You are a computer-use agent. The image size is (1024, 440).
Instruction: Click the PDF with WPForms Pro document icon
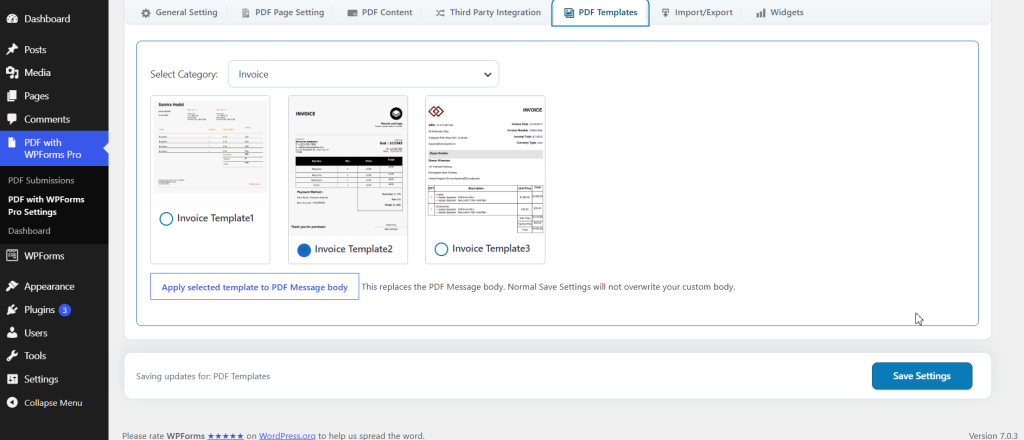pyautogui.click(x=12, y=142)
